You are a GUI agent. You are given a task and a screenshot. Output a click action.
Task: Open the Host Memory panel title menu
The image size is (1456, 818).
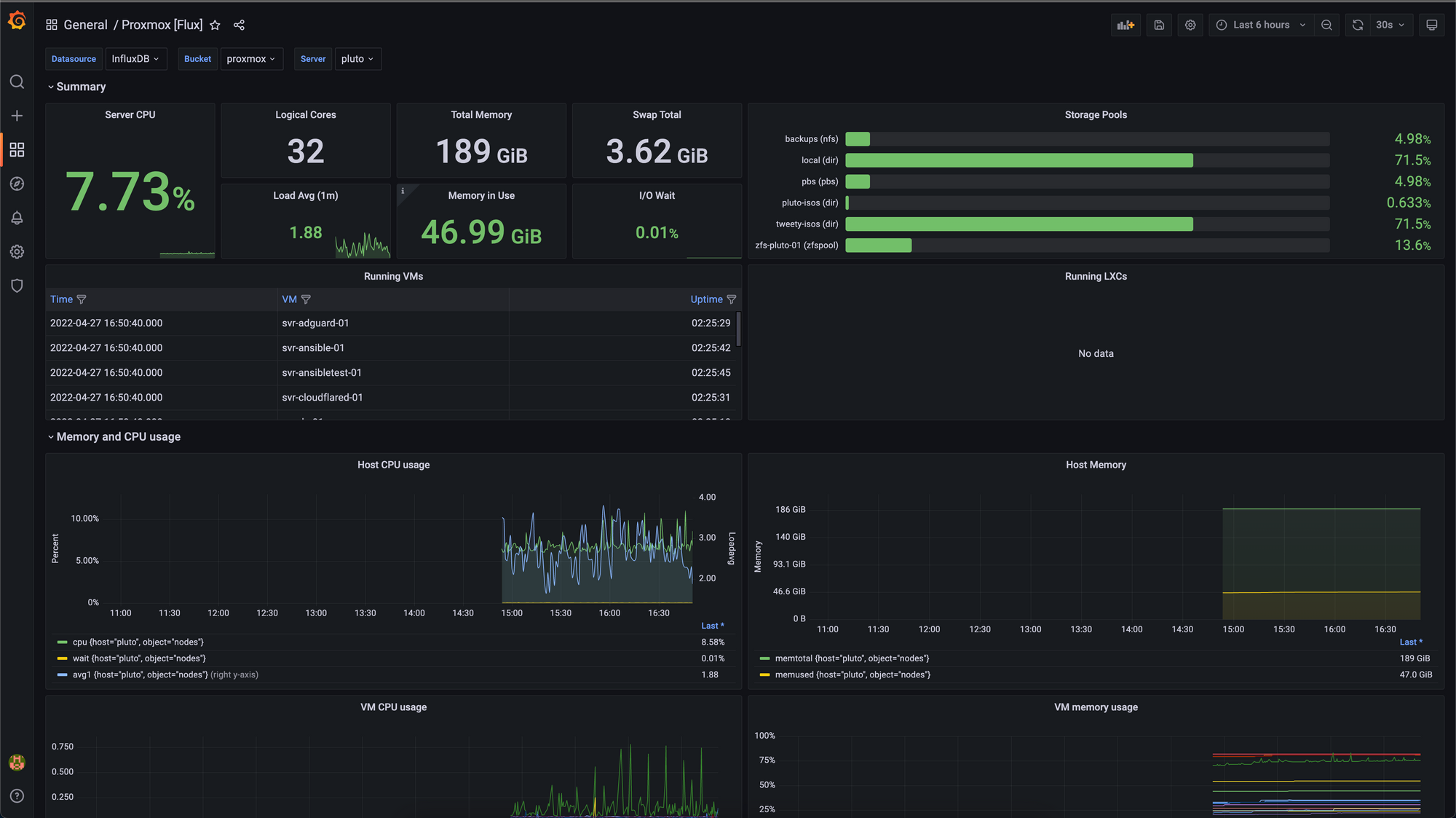pos(1096,465)
